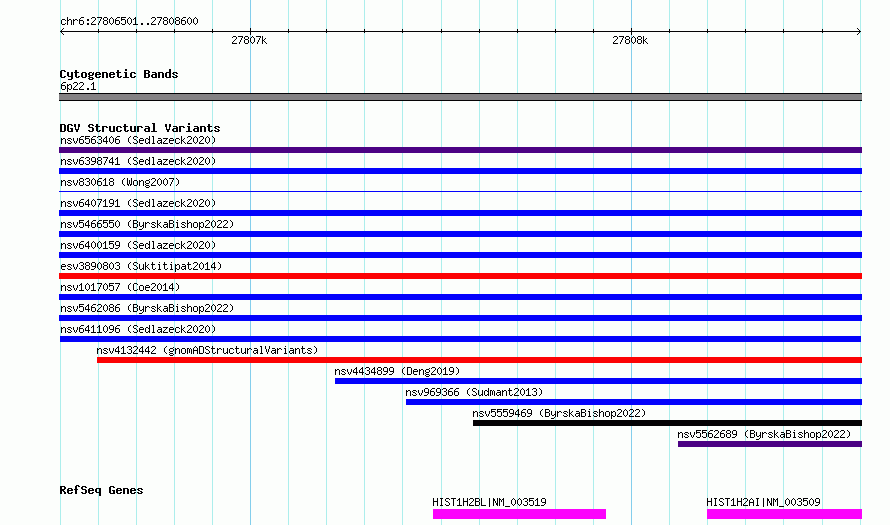Click the DGV Structural Variants track title
This screenshot has width=890, height=525.
pos(140,128)
